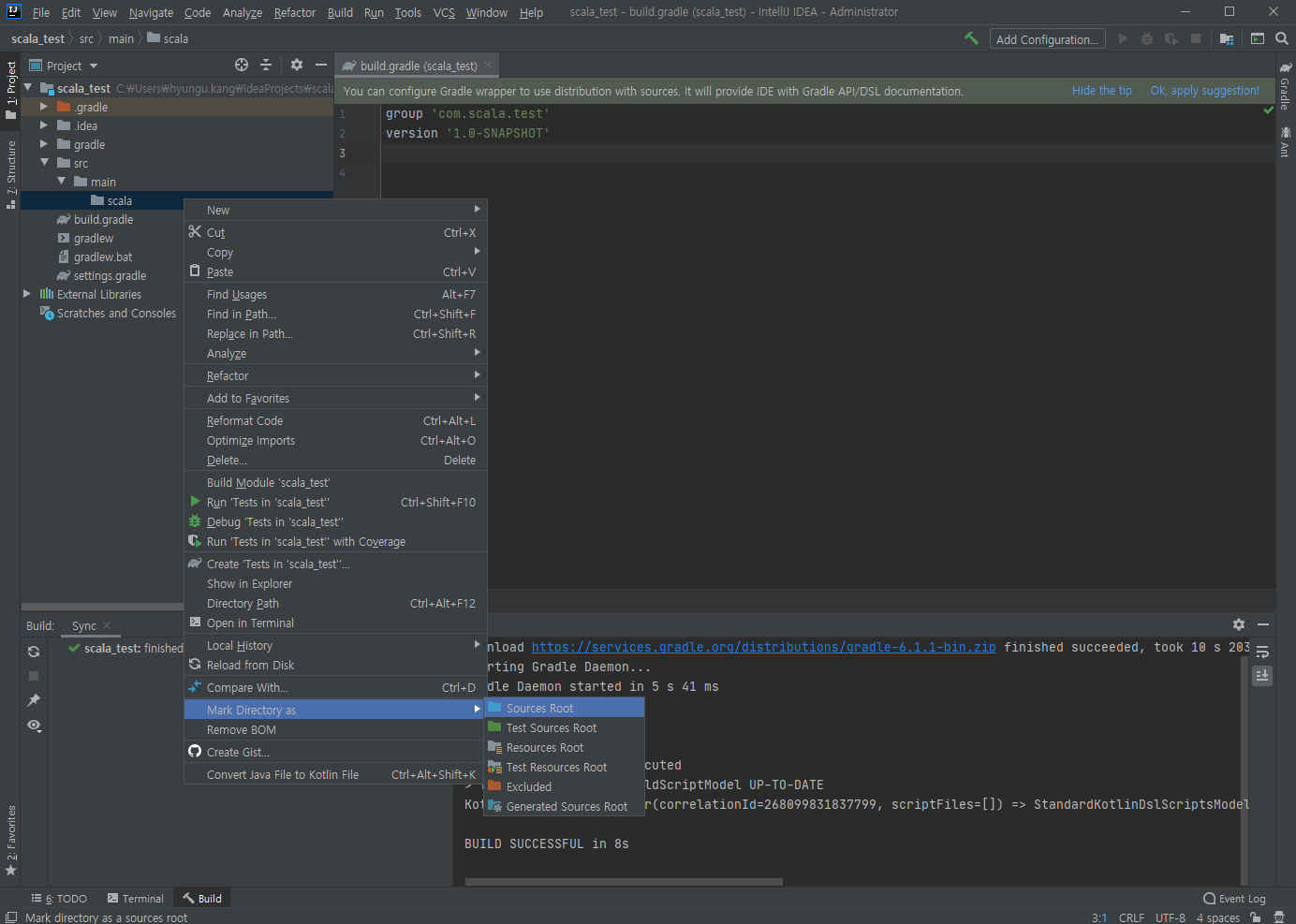1296x924 pixels.
Task: Click the locate target icon in Project panel
Action: [x=242, y=65]
